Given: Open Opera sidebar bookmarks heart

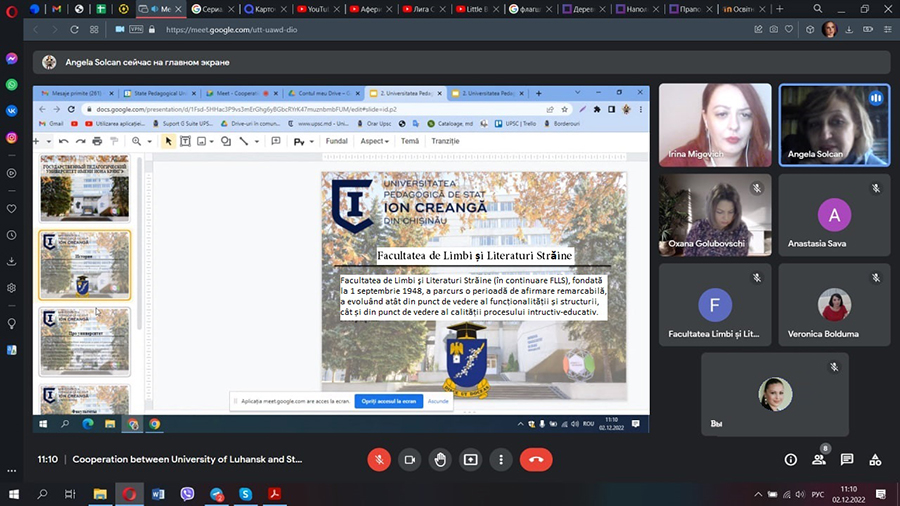Looking at the screenshot, I should 11,209.
